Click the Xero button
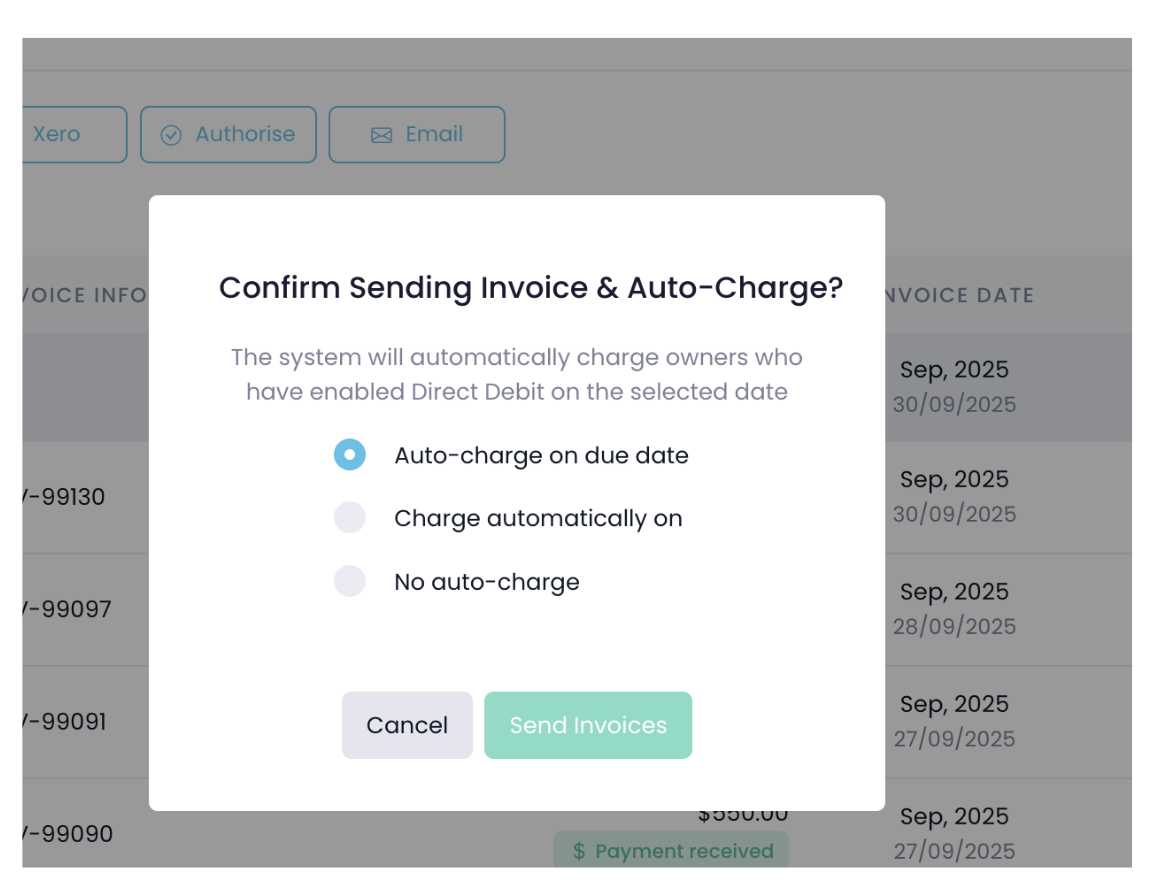 72,134
